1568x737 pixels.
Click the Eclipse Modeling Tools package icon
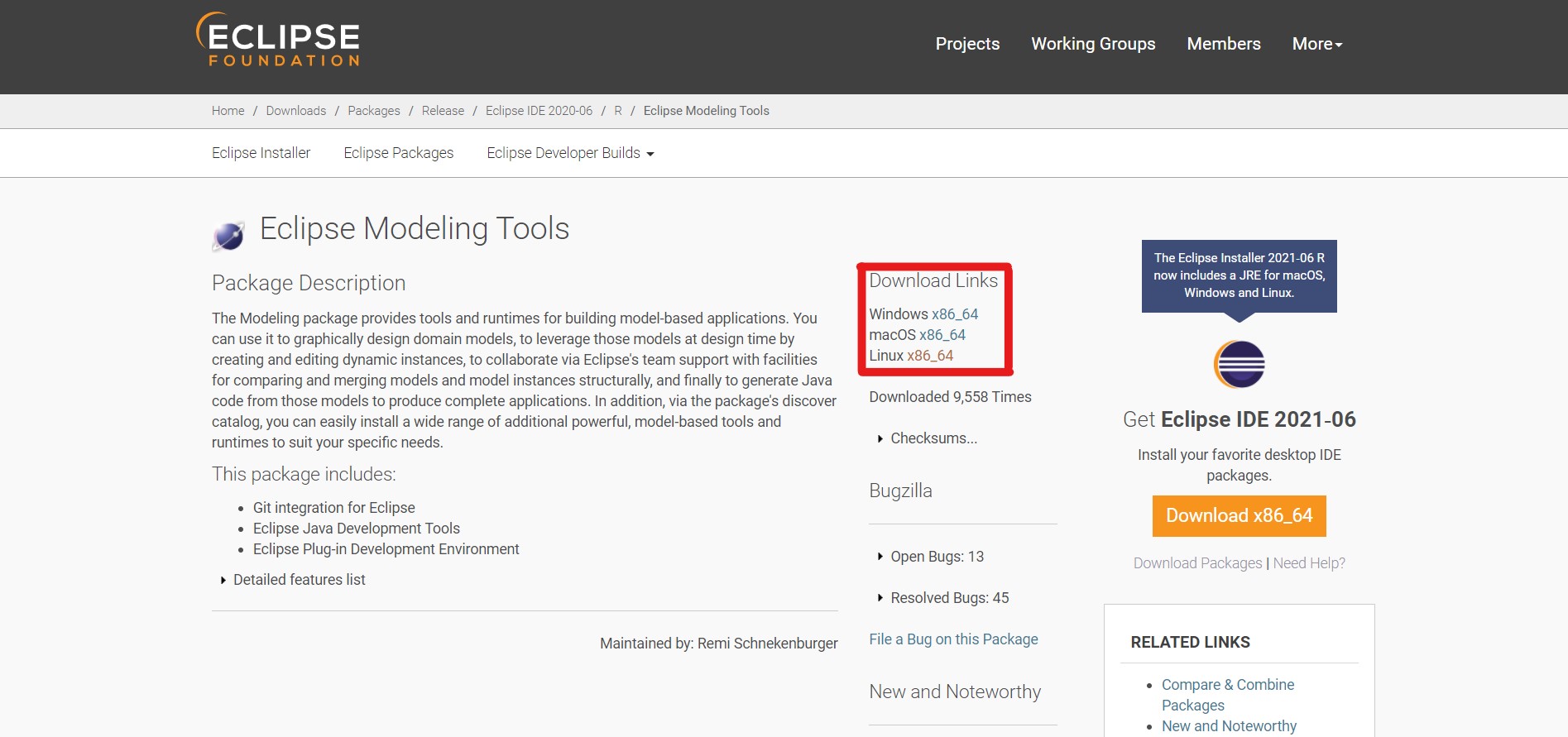pyautogui.click(x=228, y=236)
